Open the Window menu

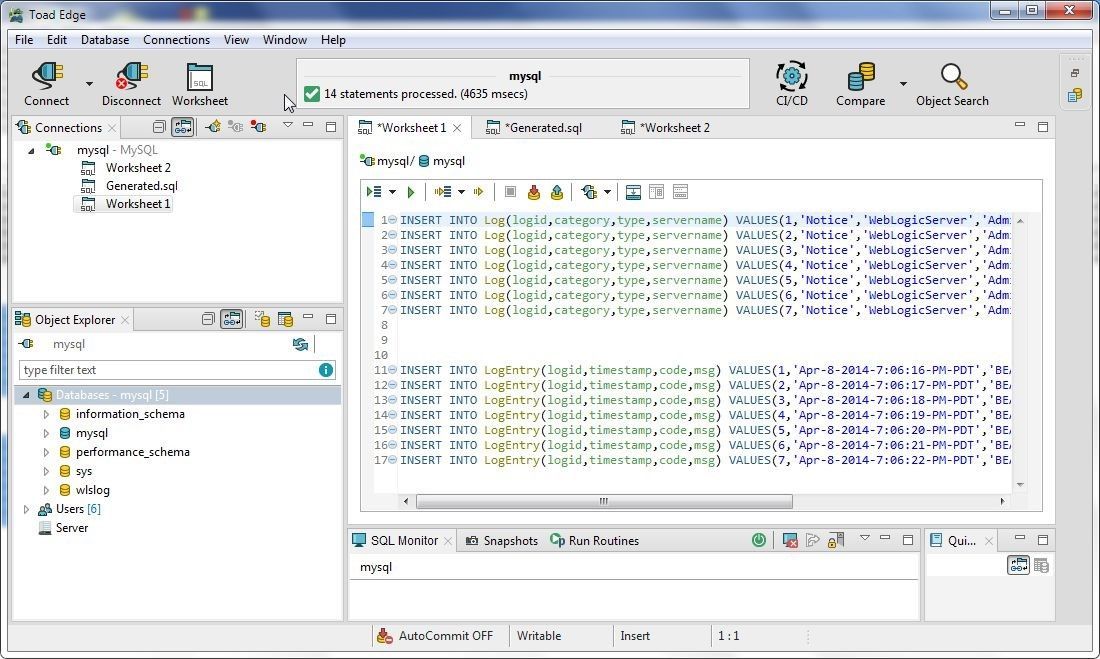284,40
